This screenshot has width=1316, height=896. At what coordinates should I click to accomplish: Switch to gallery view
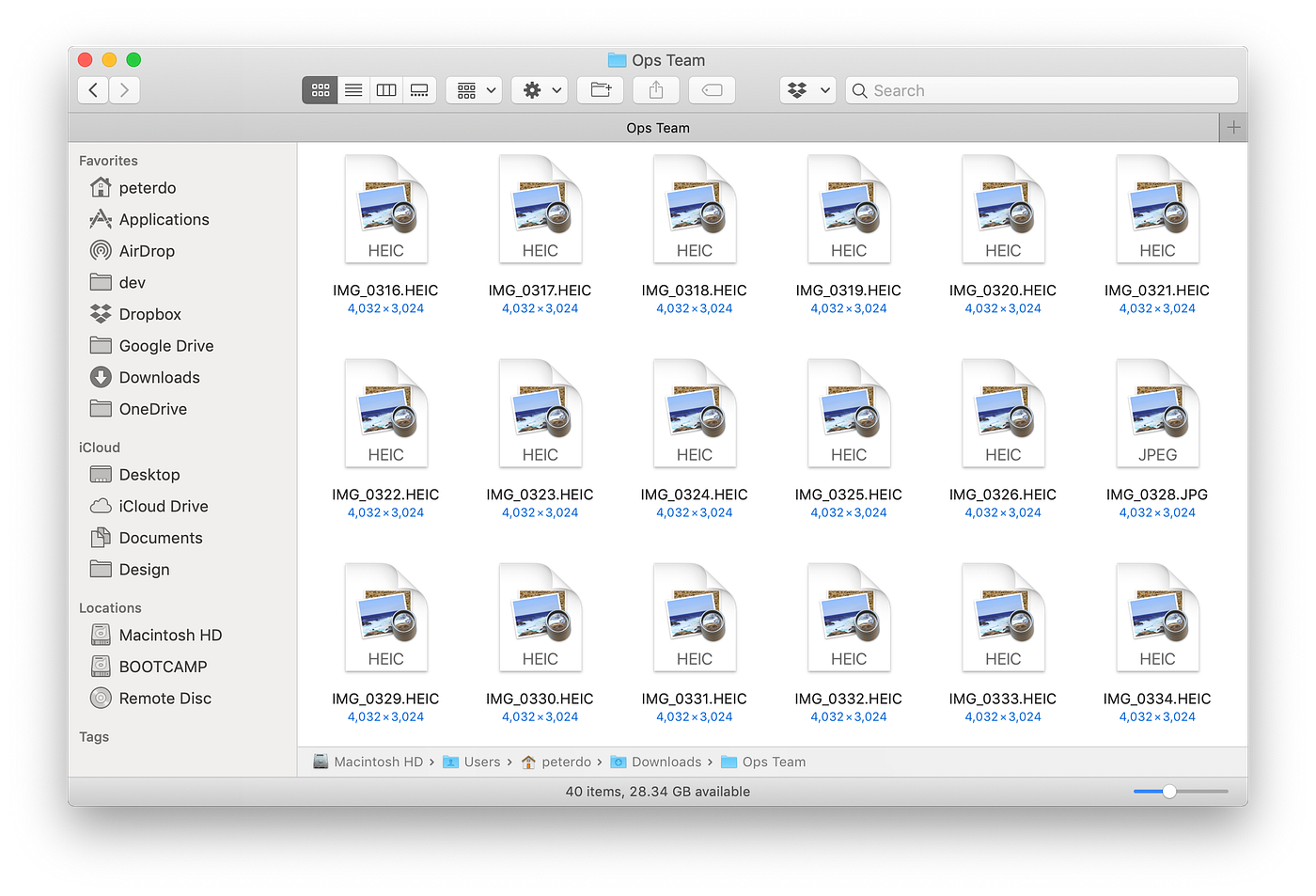[x=419, y=89]
